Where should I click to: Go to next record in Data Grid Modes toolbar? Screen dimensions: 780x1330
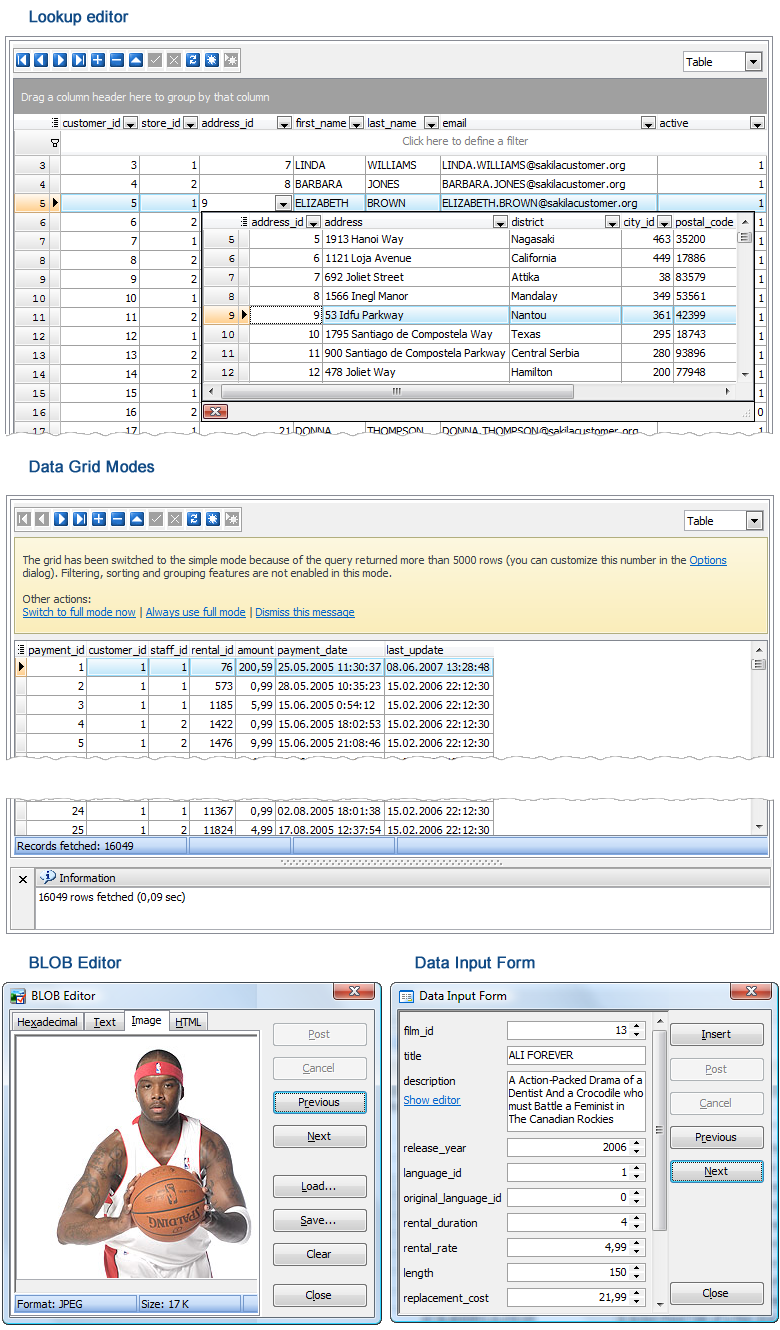coord(60,519)
